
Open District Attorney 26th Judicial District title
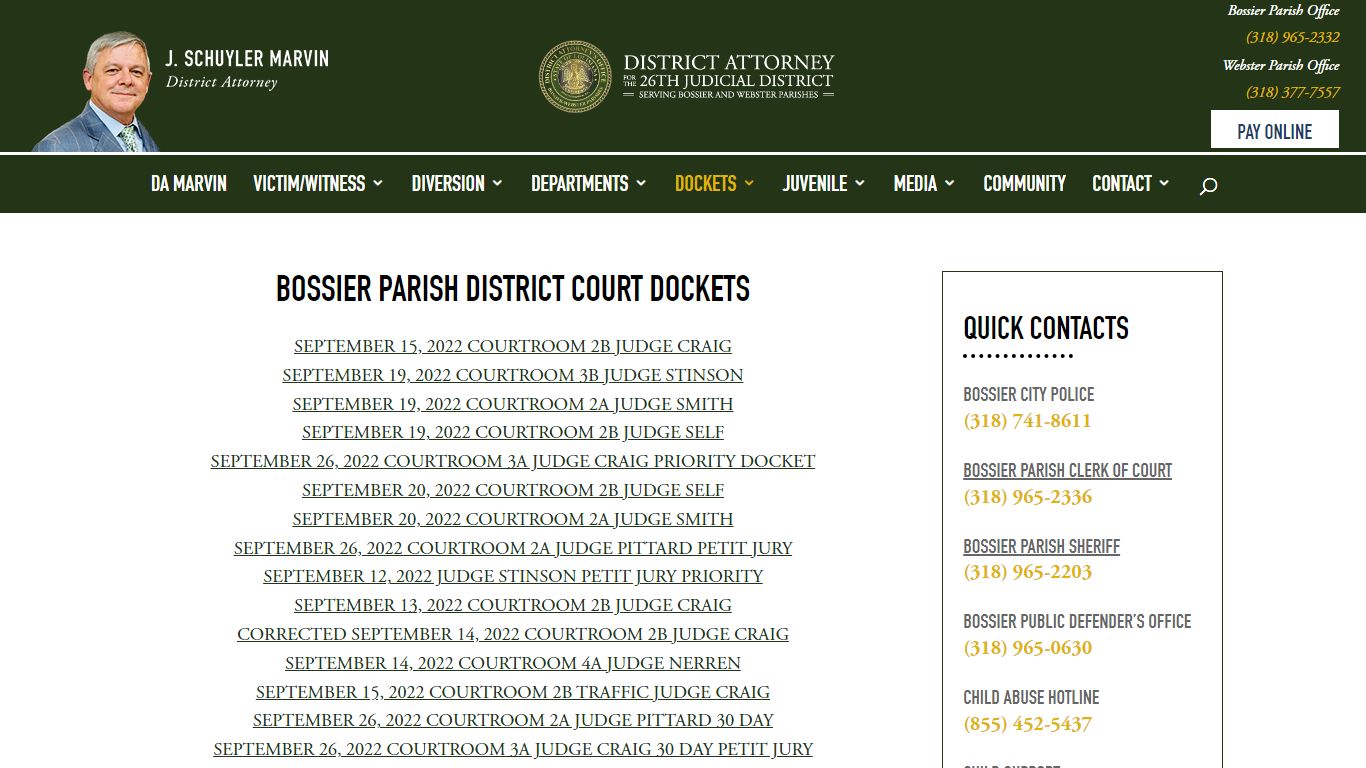pyautogui.click(x=728, y=76)
